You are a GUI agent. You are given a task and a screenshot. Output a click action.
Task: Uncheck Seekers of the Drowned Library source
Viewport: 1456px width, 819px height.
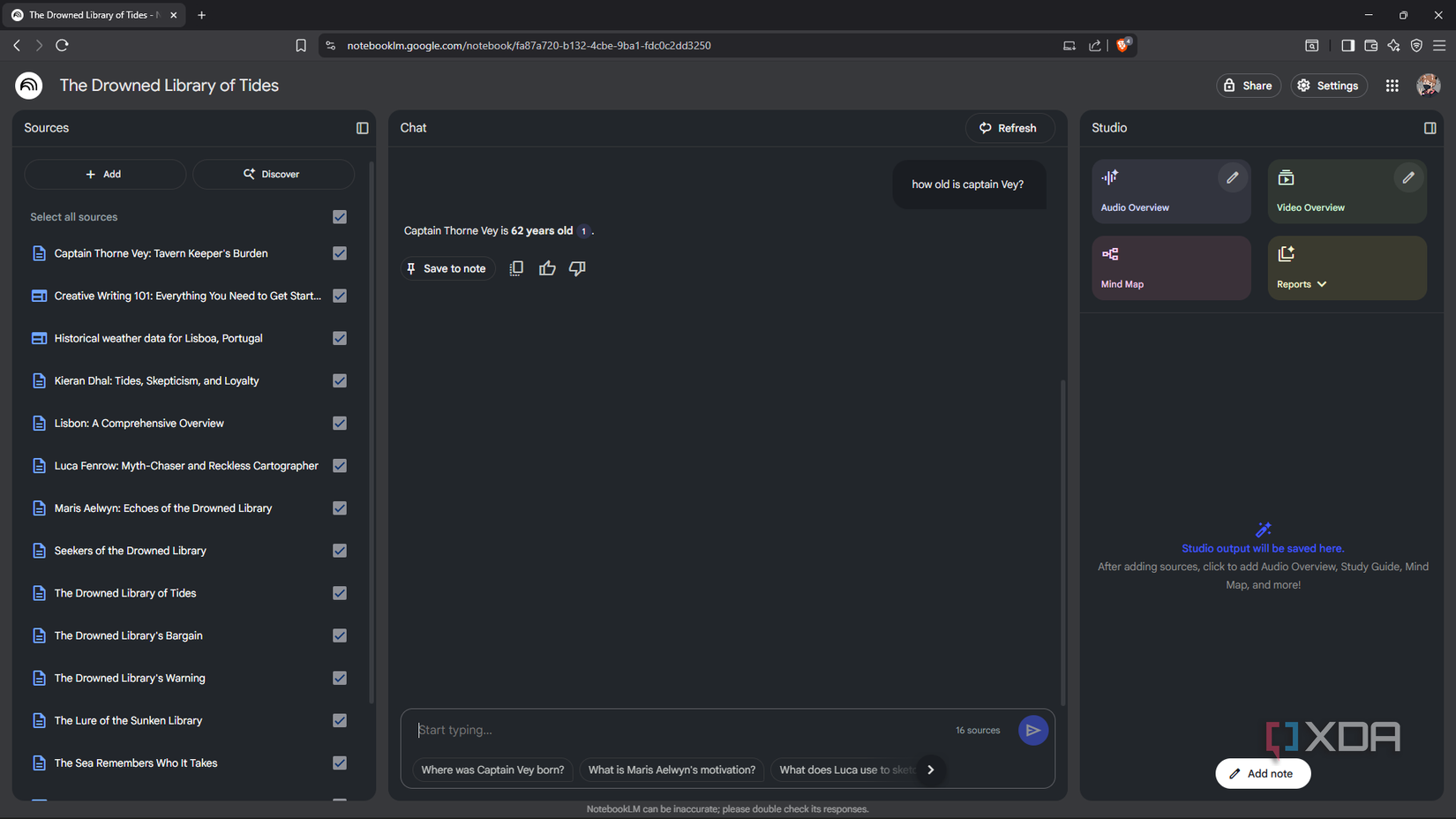click(340, 551)
